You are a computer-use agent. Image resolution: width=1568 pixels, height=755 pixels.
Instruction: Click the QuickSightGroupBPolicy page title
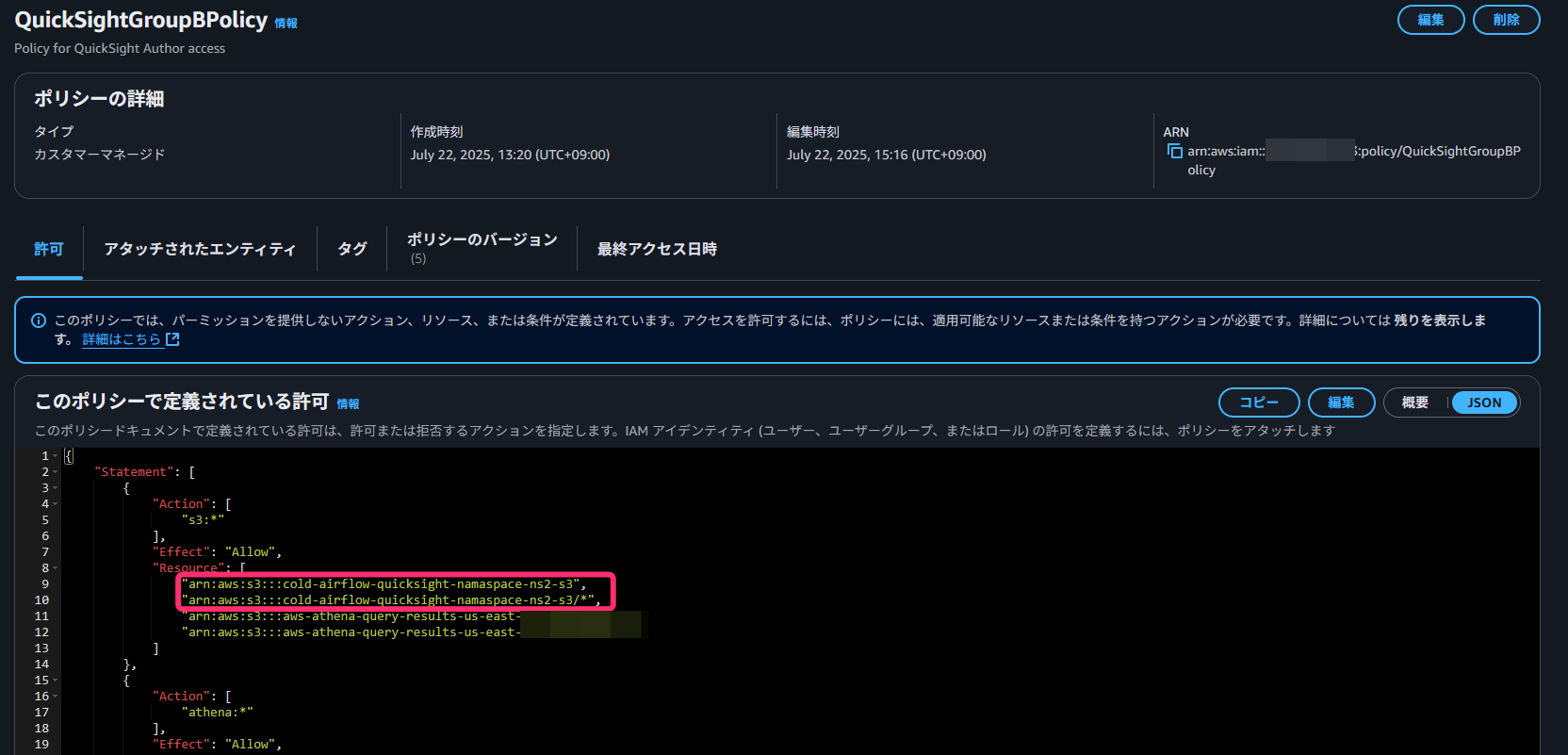coord(141,20)
